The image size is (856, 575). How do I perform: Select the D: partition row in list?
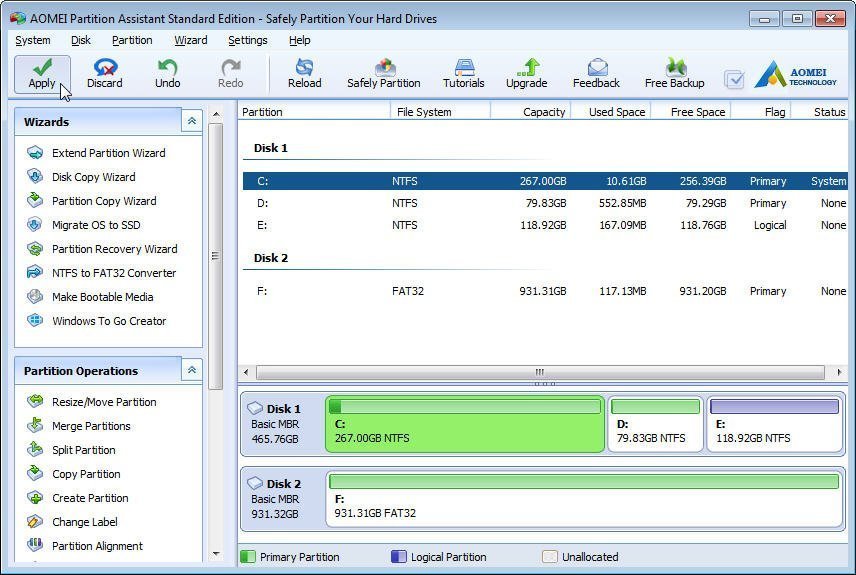click(545, 203)
